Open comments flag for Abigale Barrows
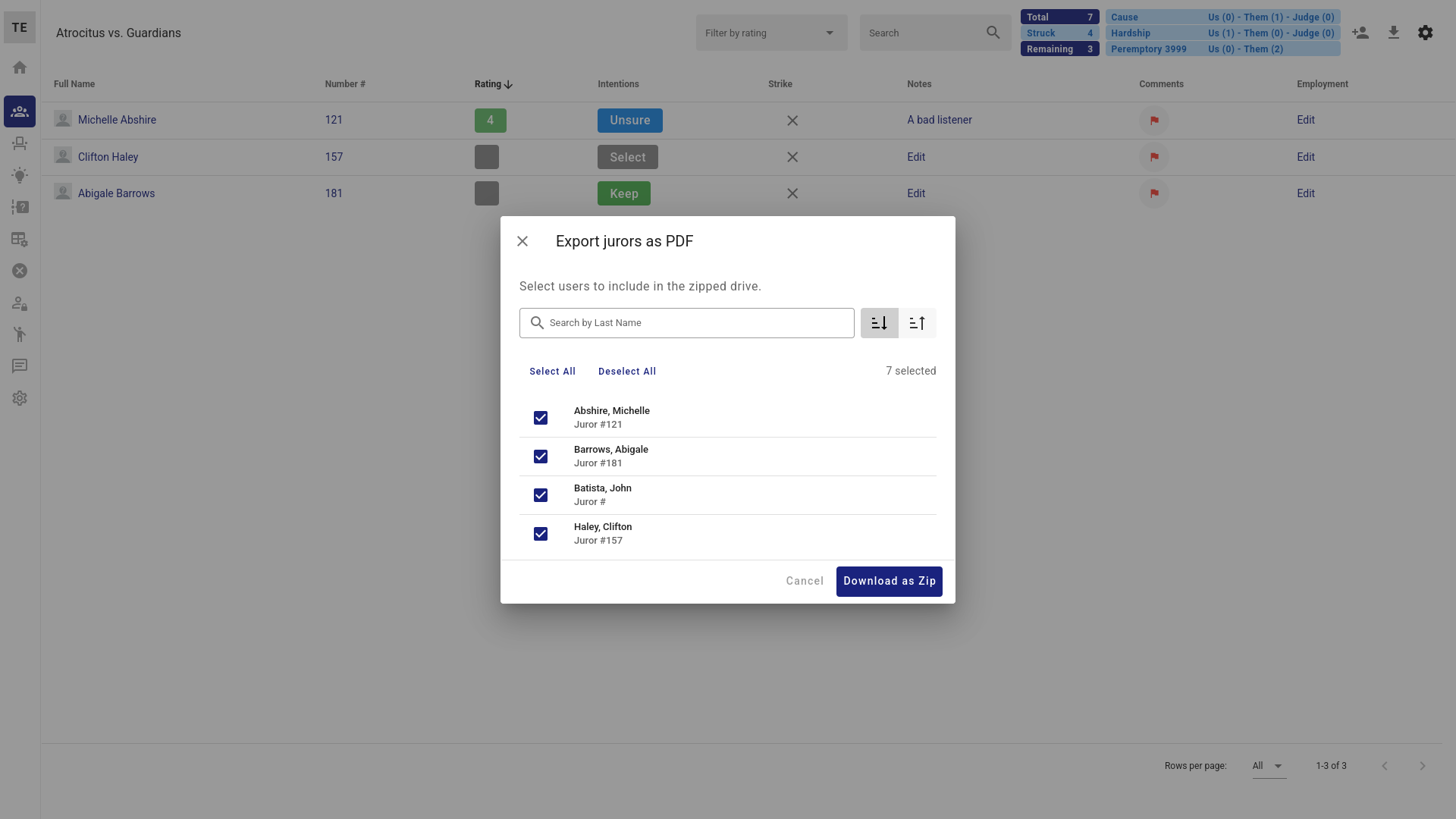Viewport: 1456px width, 819px height. 1154,193
